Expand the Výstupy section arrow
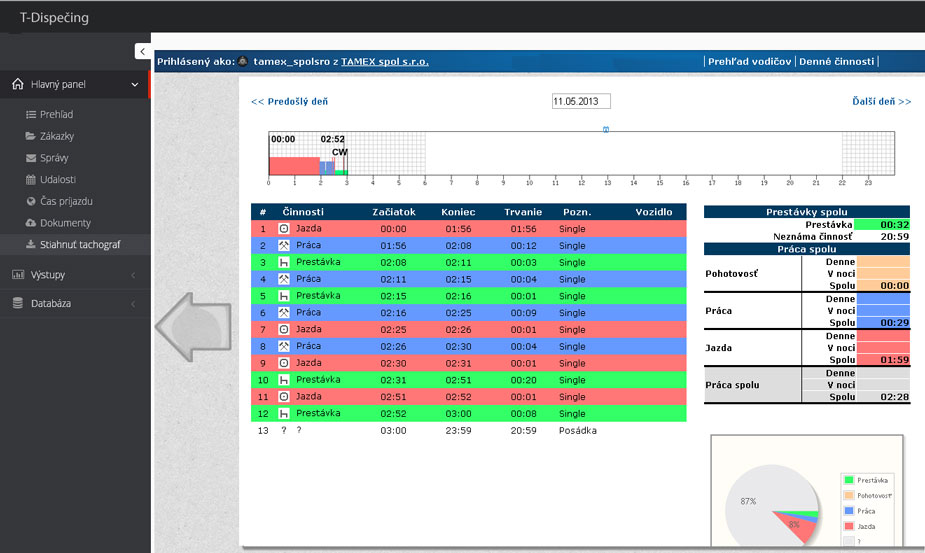 coord(133,275)
